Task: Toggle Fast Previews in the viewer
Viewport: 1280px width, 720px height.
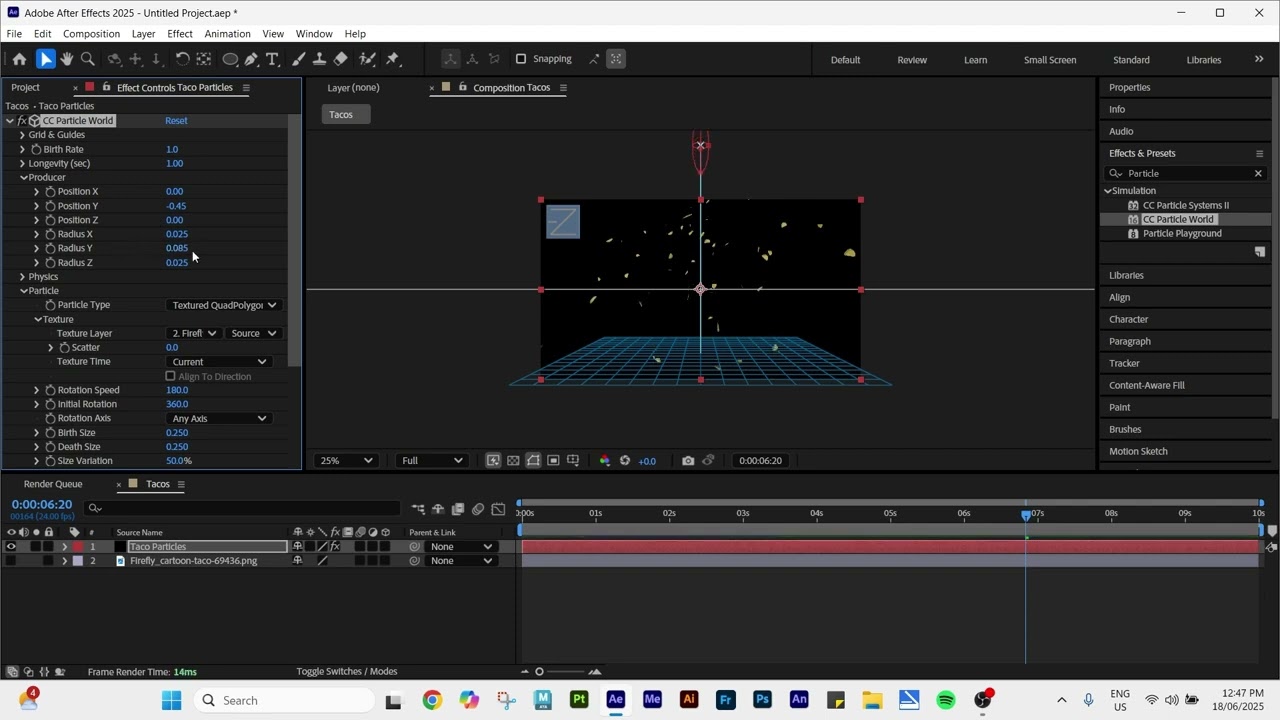Action: coord(493,460)
